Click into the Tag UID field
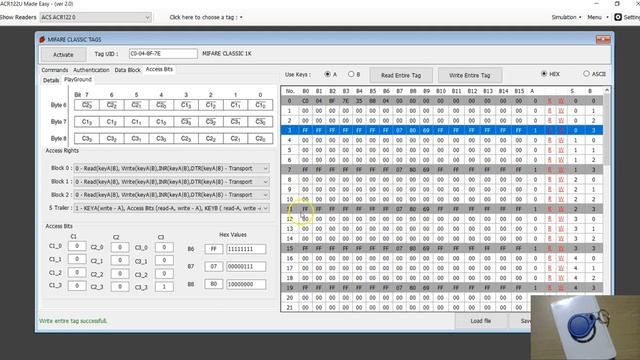This screenshot has width=640, height=360. pyautogui.click(x=163, y=53)
